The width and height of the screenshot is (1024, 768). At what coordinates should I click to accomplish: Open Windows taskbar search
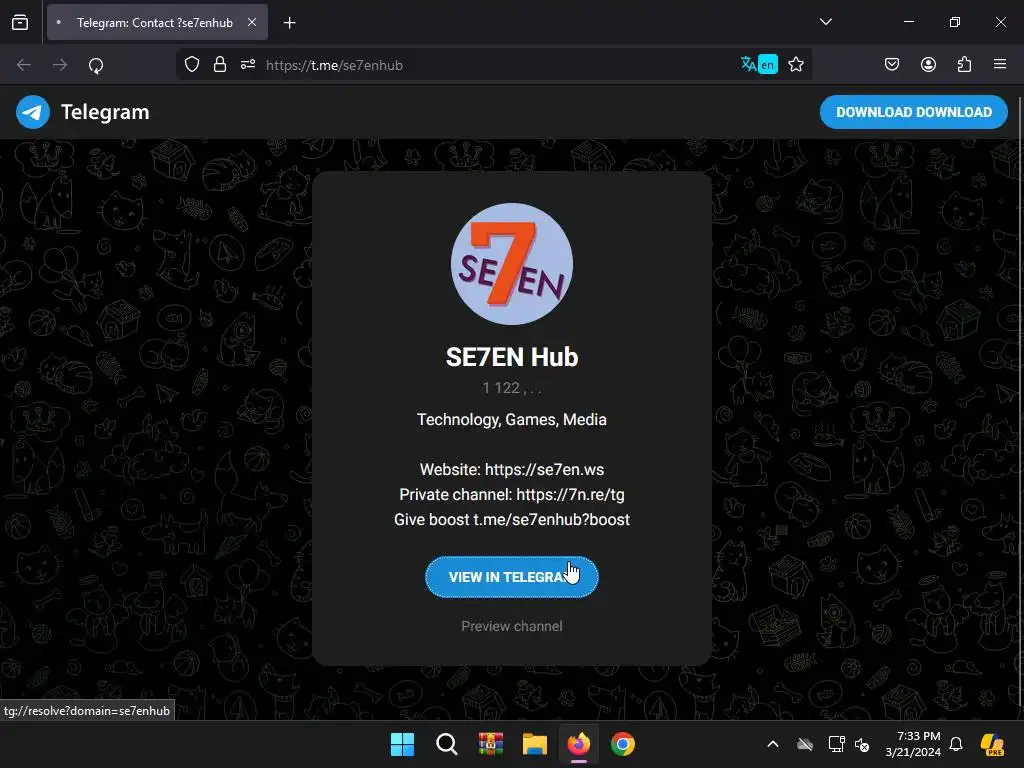447,744
